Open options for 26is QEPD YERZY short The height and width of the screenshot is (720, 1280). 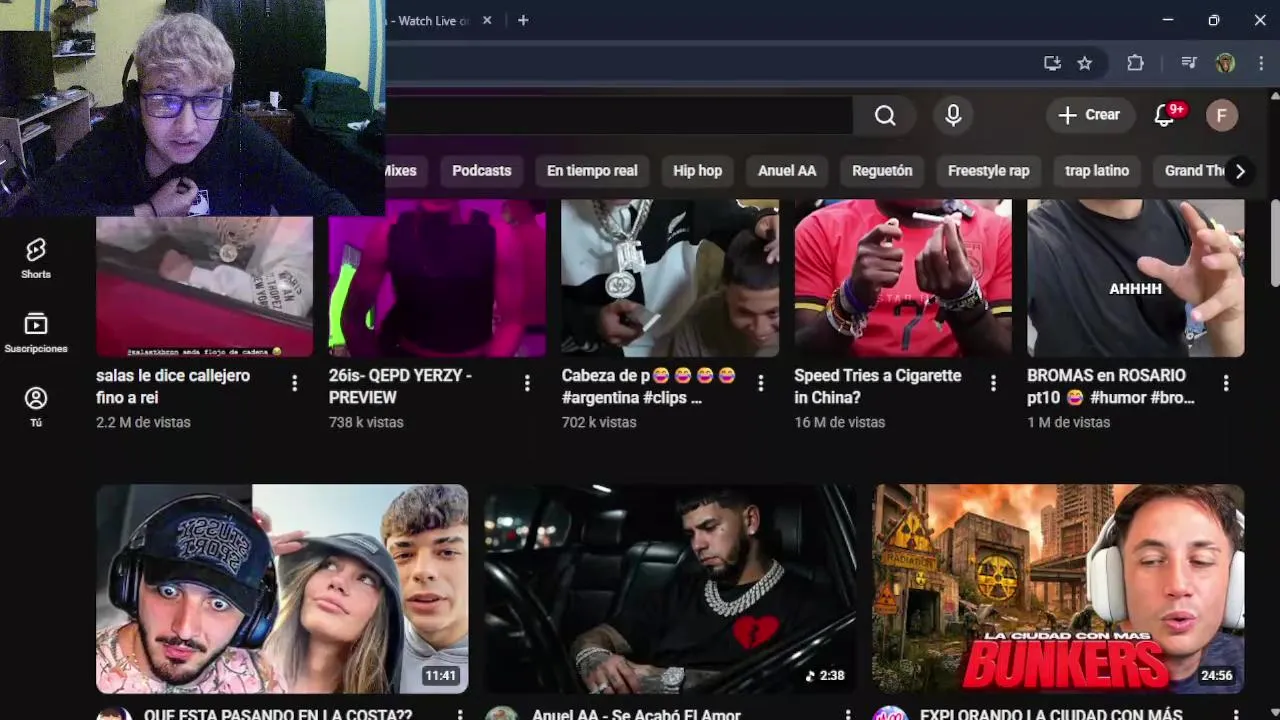[x=527, y=383]
